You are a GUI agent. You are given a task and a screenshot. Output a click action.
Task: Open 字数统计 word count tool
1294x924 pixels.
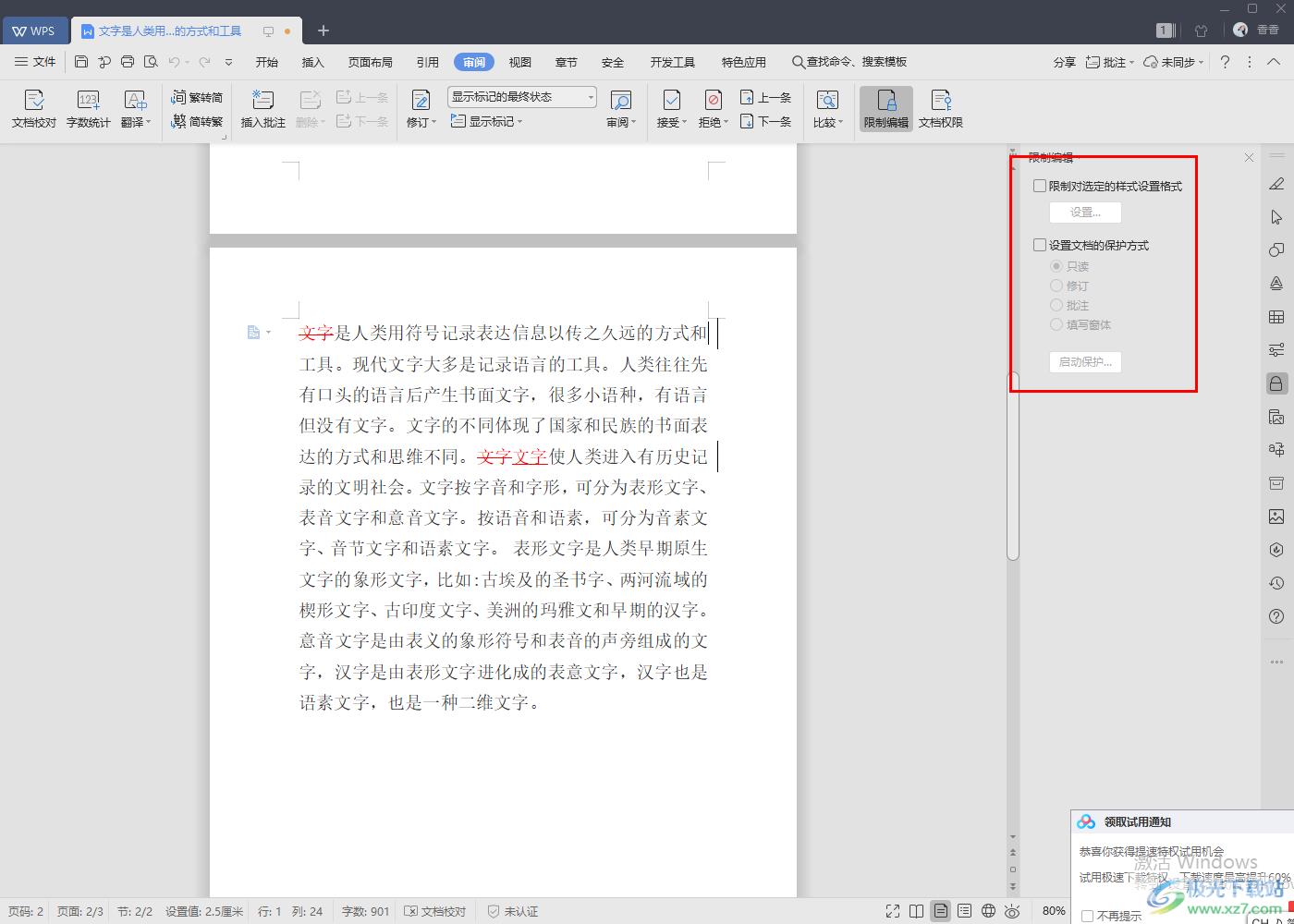tap(88, 109)
